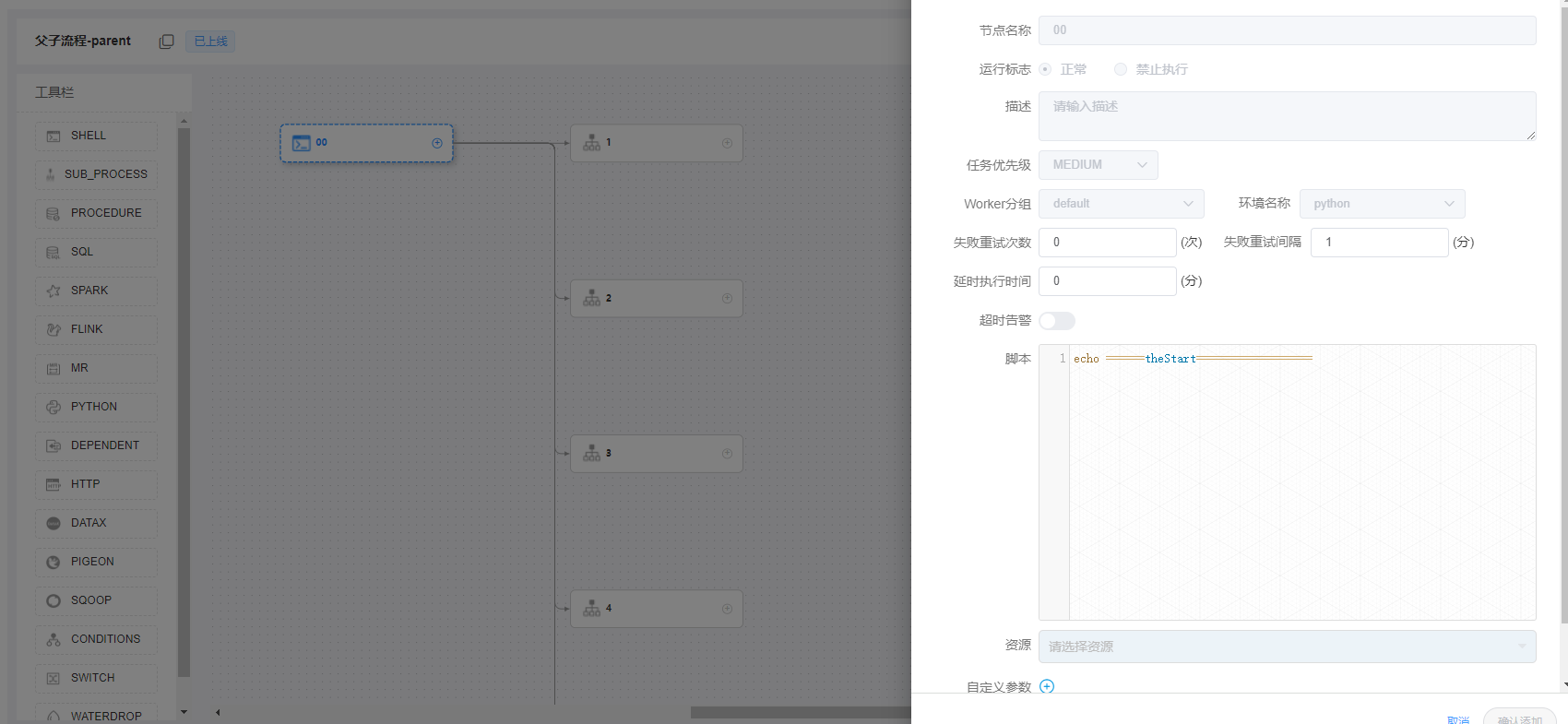This screenshot has height=724, width=1568.
Task: Select shell node 00 on canvas
Action: pyautogui.click(x=366, y=143)
